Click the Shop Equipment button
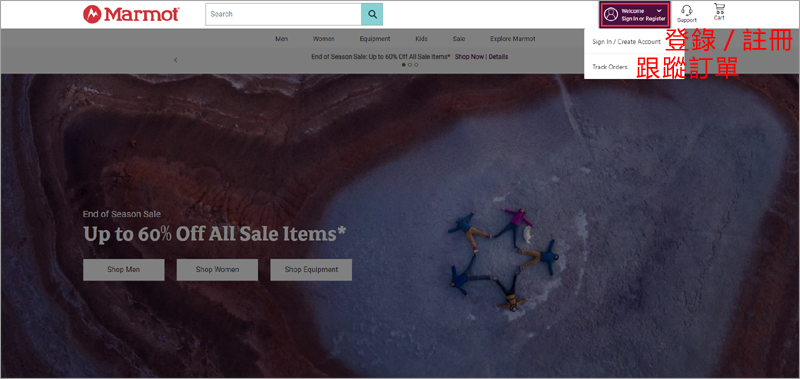The image size is (800, 379). coord(311,270)
